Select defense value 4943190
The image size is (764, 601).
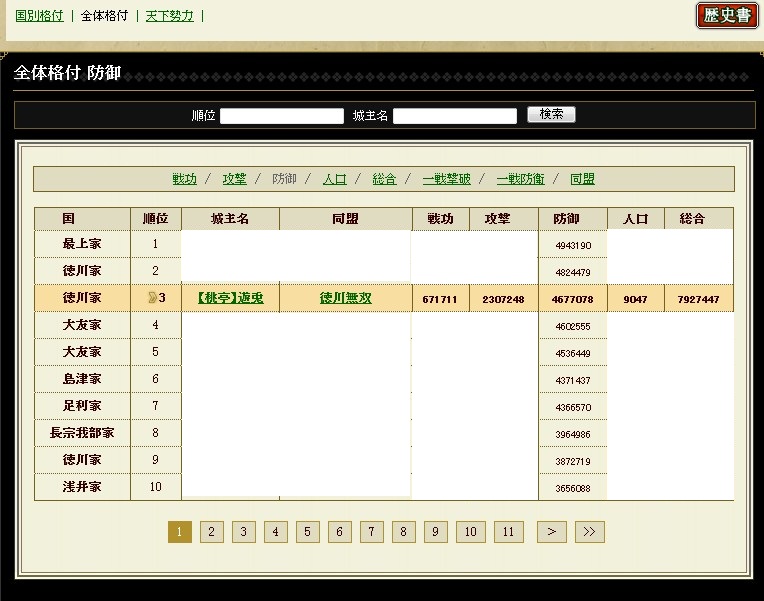[x=573, y=245]
